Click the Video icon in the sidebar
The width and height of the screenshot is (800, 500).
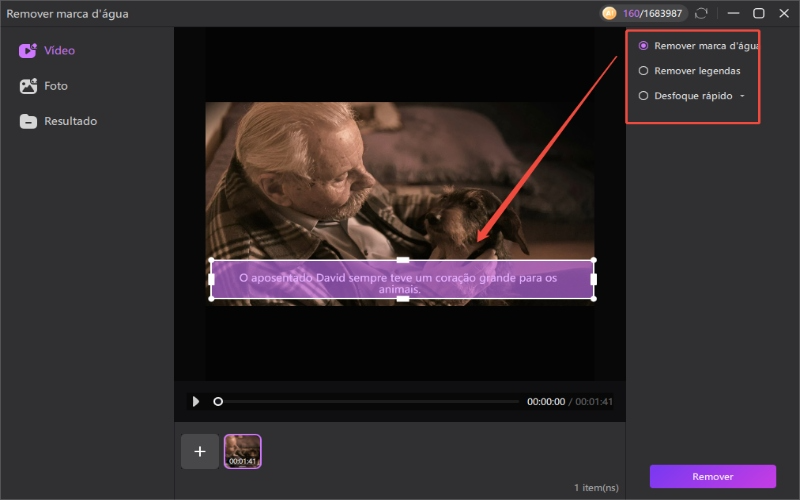28,50
